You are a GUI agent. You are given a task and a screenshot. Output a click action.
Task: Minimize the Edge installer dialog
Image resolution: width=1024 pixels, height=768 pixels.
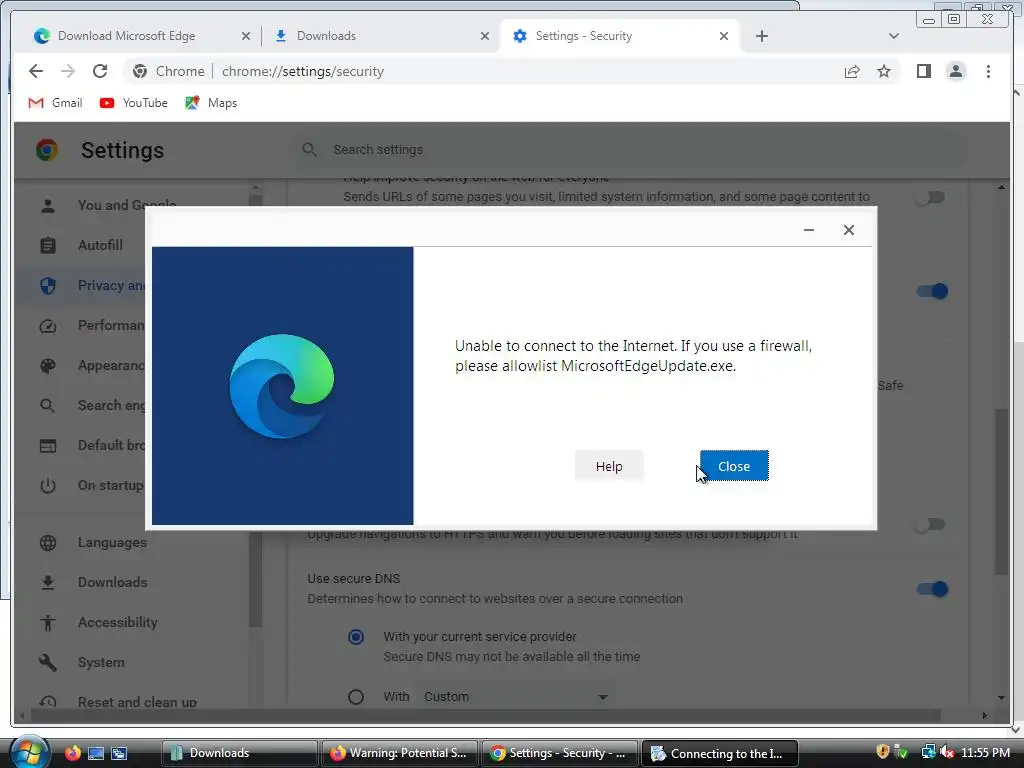808,230
